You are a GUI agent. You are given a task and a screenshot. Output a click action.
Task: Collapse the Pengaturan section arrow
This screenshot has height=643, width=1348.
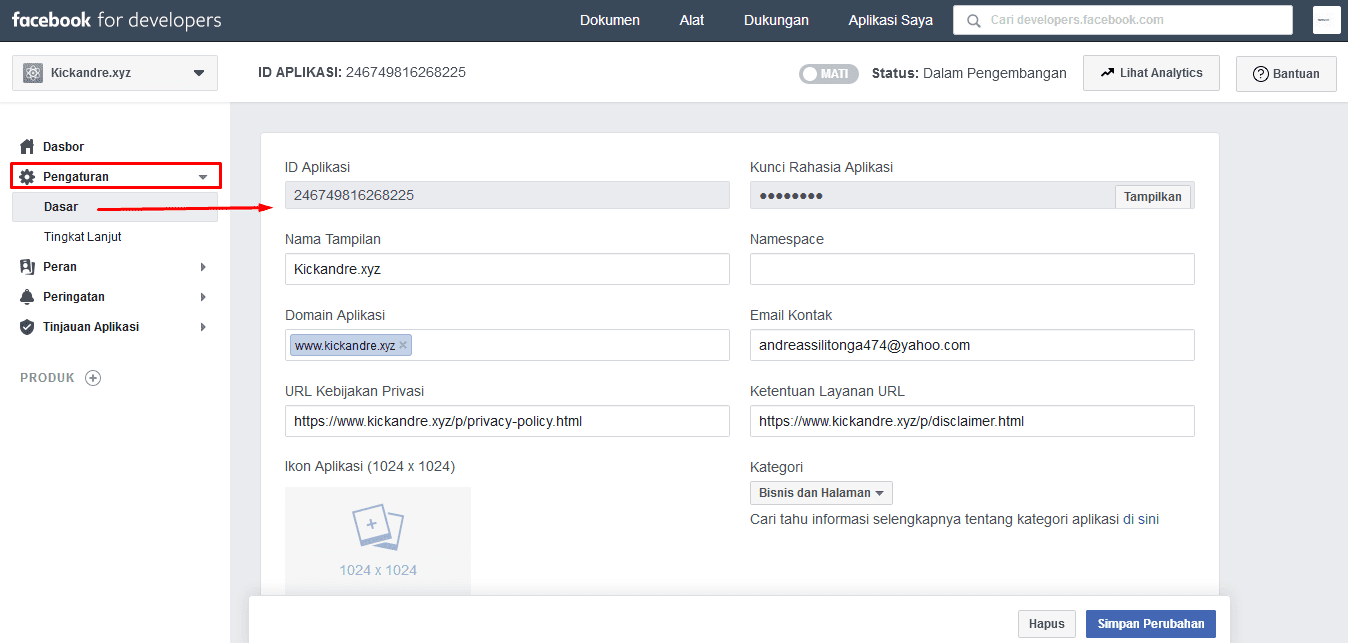click(203, 177)
